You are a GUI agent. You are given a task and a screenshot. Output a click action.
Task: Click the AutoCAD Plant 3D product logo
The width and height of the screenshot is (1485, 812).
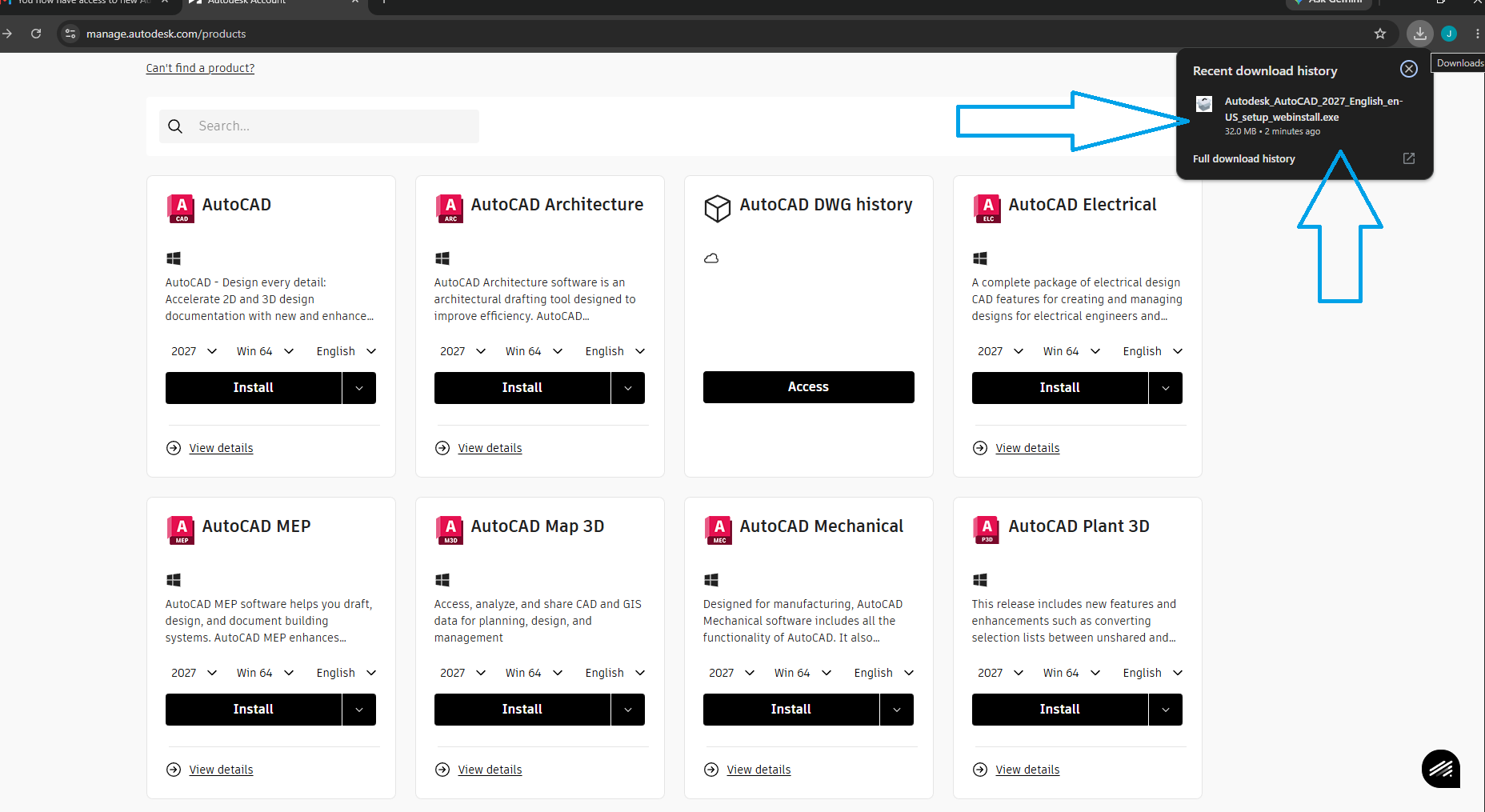[988, 530]
